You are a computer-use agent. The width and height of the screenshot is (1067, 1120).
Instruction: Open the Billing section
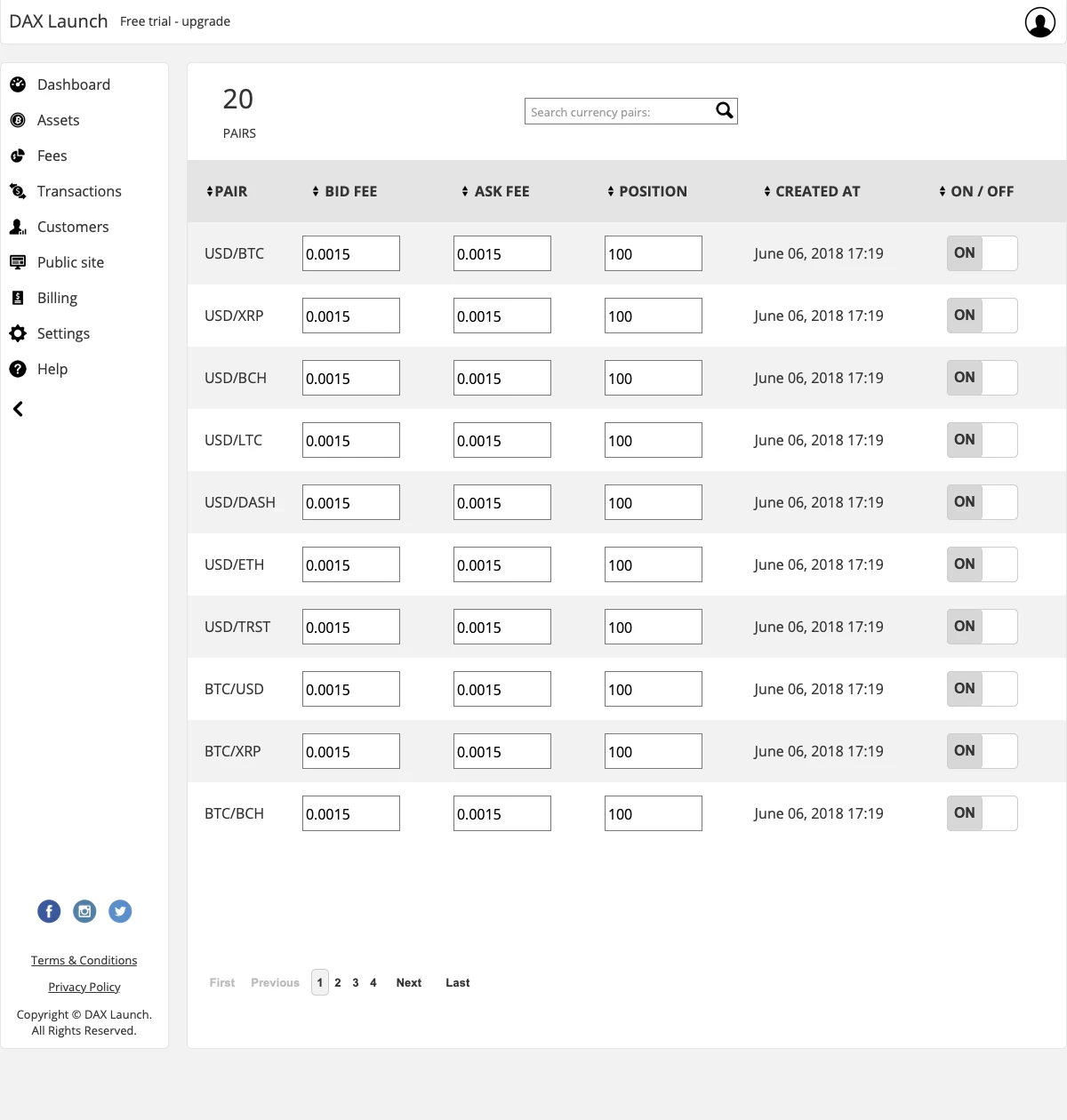point(57,298)
